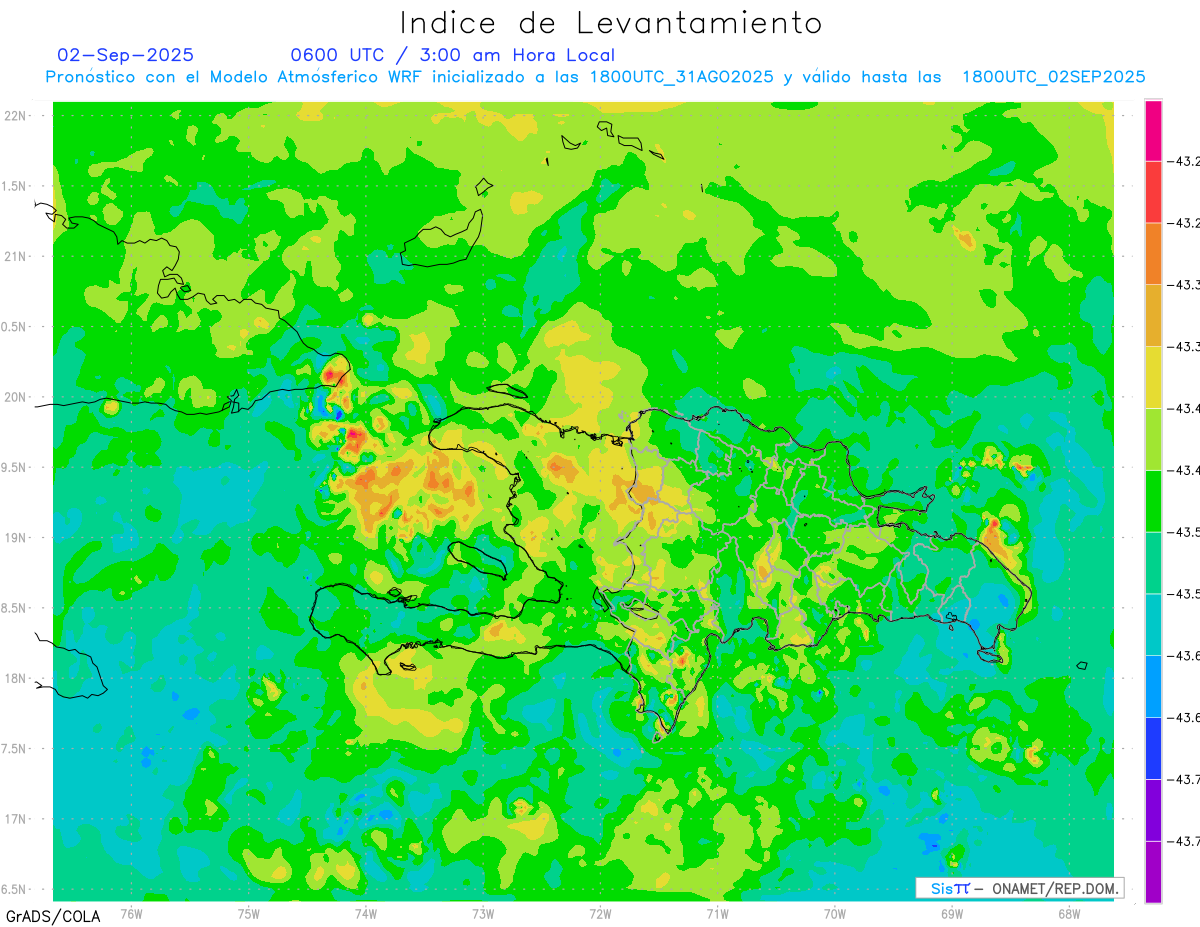The width and height of the screenshot is (1200, 927).
Task: Choose the gold-amber legend swatch
Action: tap(1153, 315)
